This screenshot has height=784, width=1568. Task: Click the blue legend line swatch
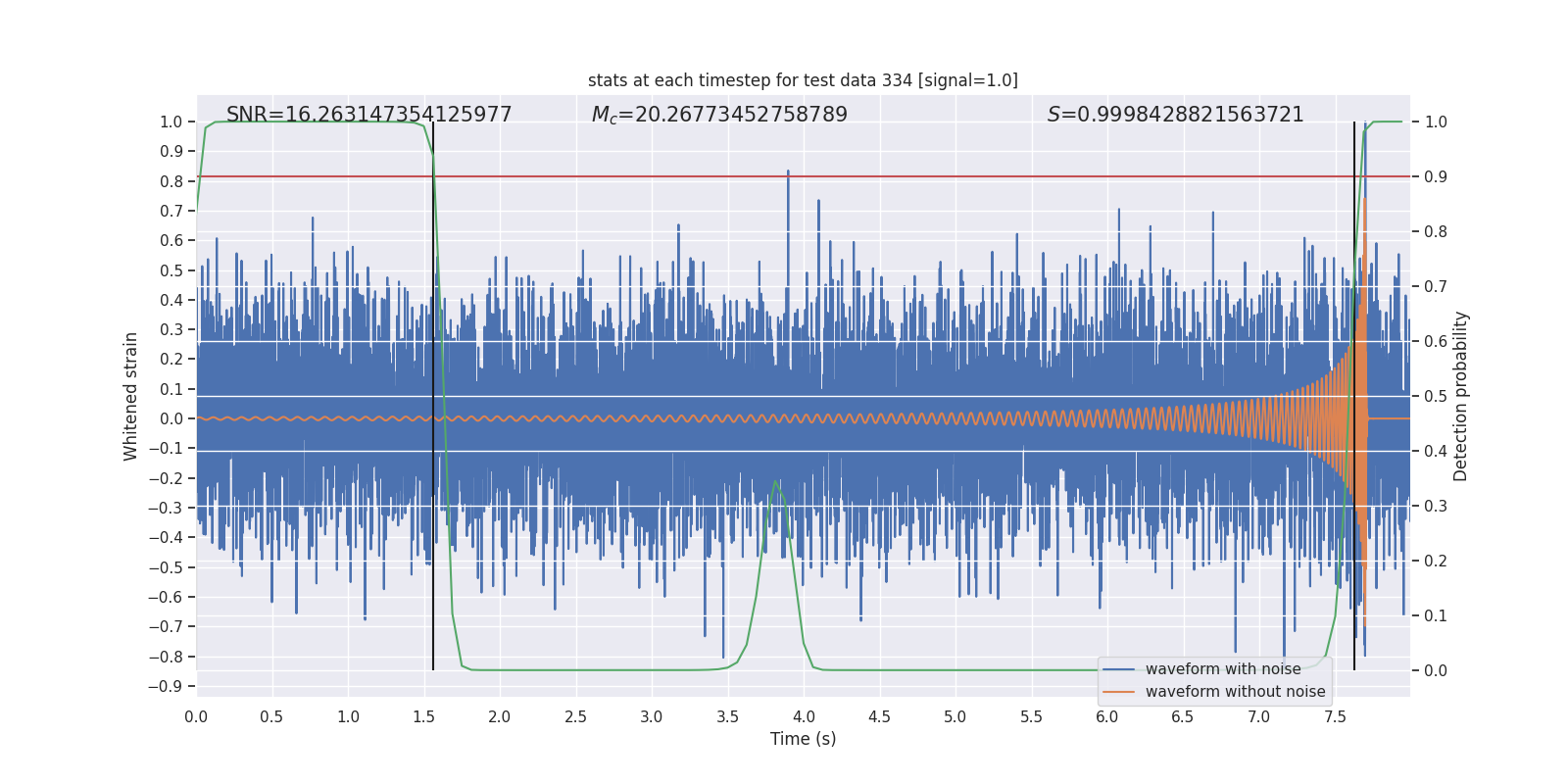[x=1118, y=669]
